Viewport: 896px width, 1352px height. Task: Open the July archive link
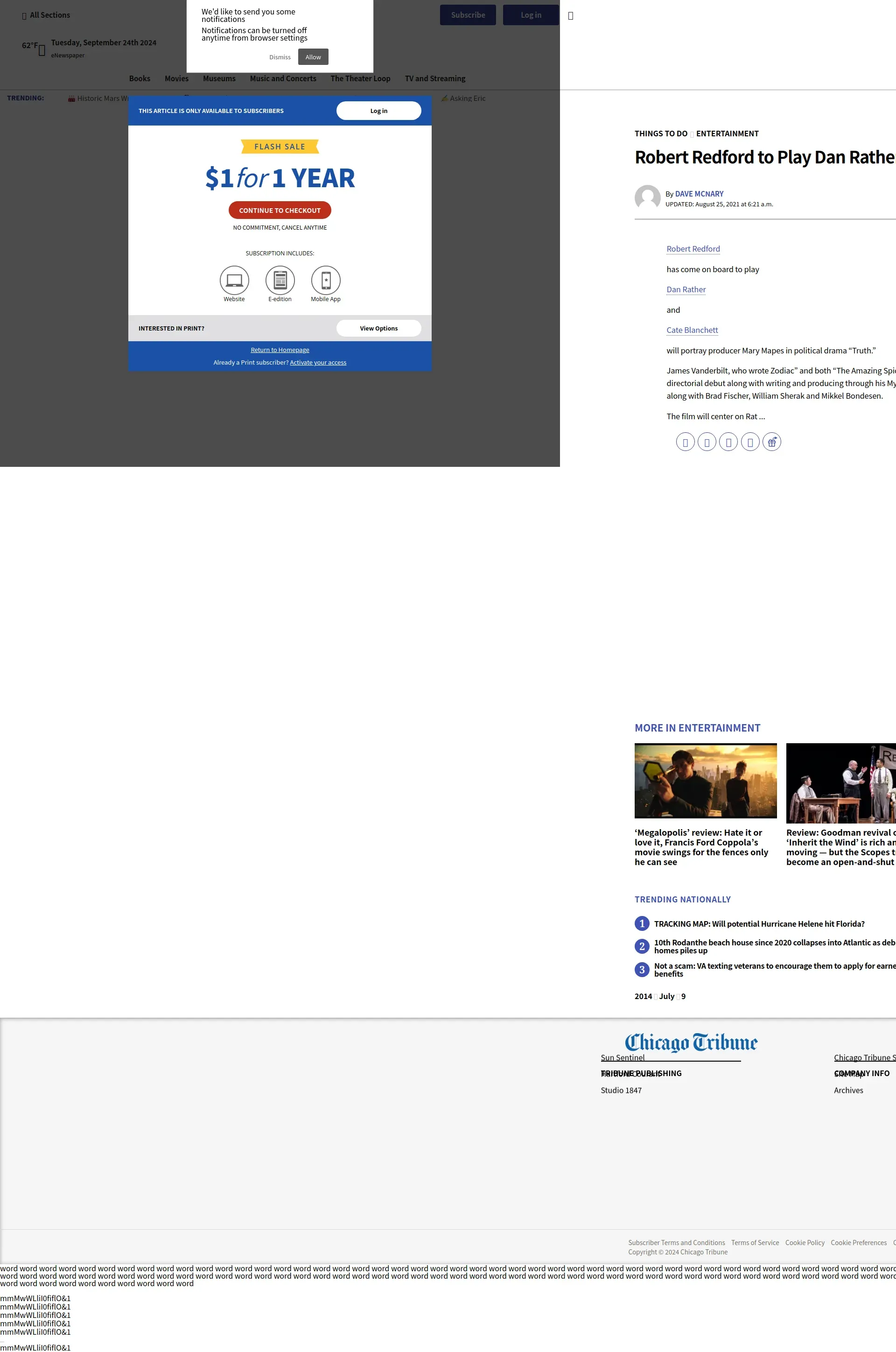pyautogui.click(x=667, y=996)
